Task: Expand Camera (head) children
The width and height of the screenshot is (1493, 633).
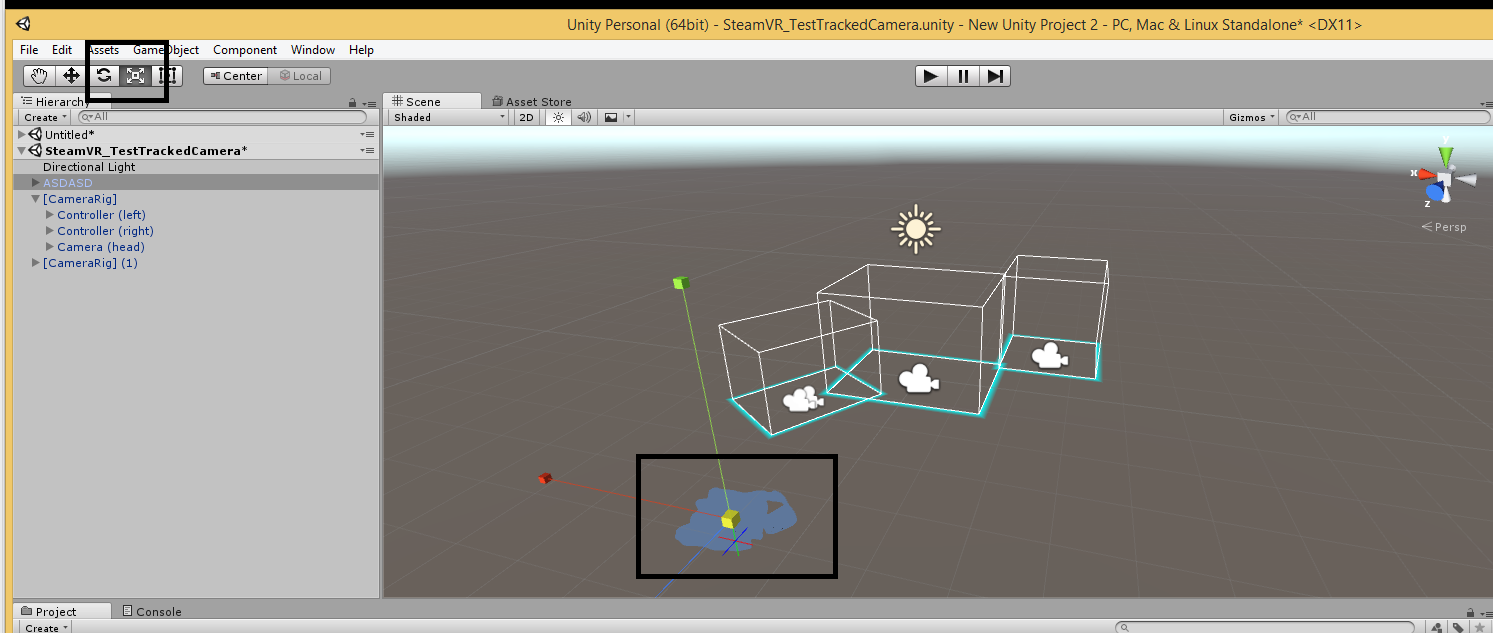Action: [x=50, y=247]
